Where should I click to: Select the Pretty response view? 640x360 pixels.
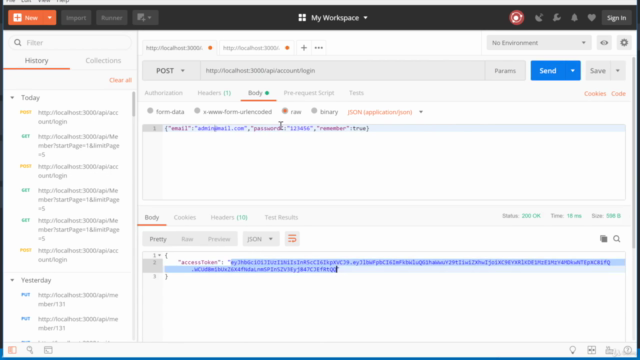(158, 239)
